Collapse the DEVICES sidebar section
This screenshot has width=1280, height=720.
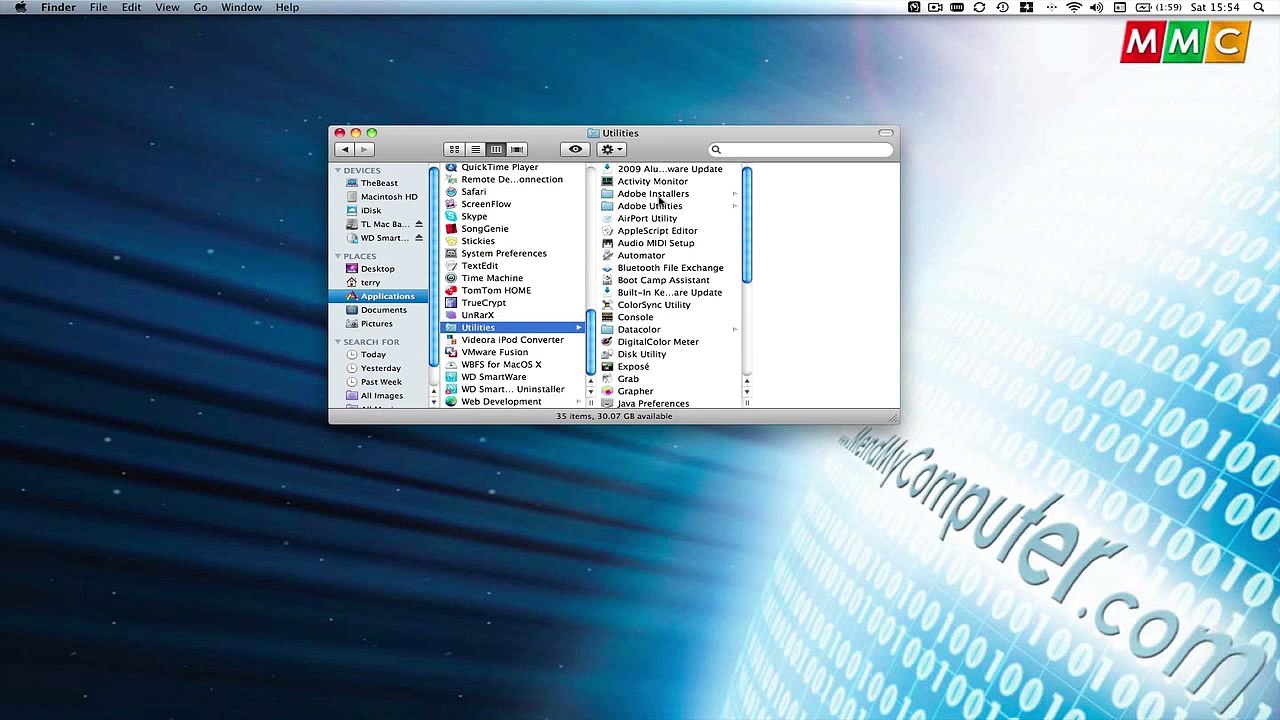[338, 171]
